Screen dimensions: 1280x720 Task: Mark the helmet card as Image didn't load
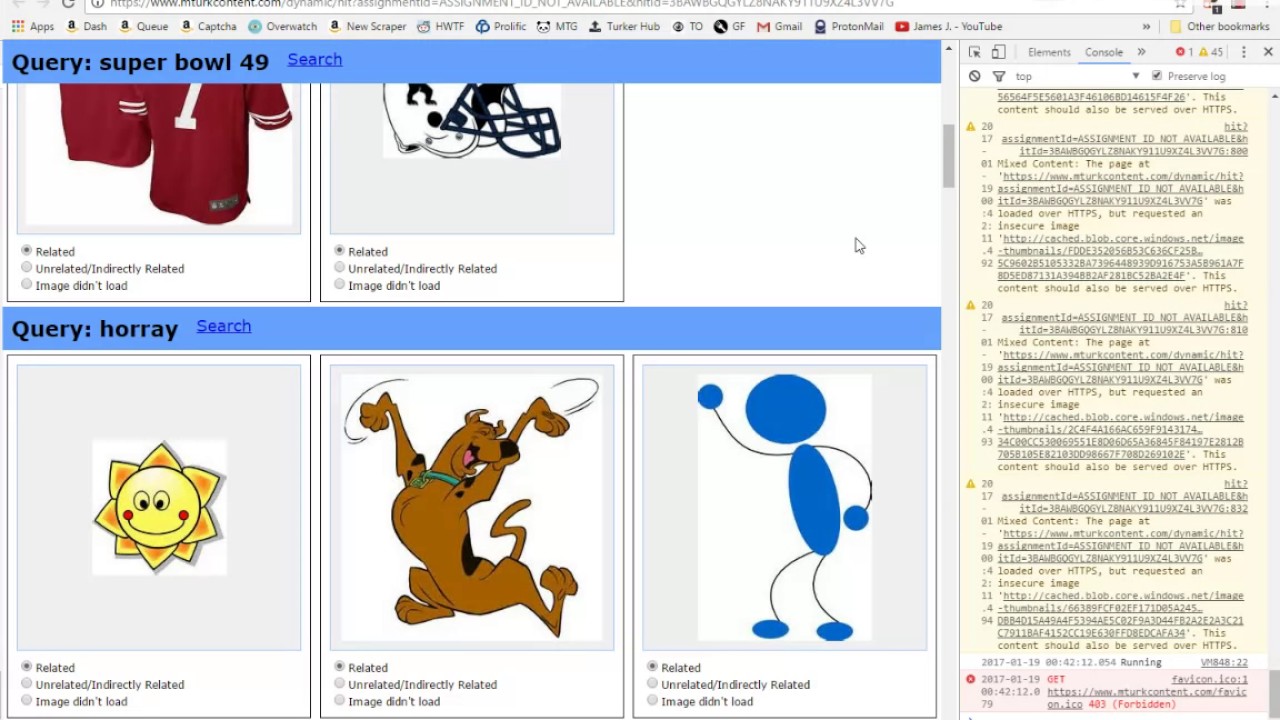point(340,285)
